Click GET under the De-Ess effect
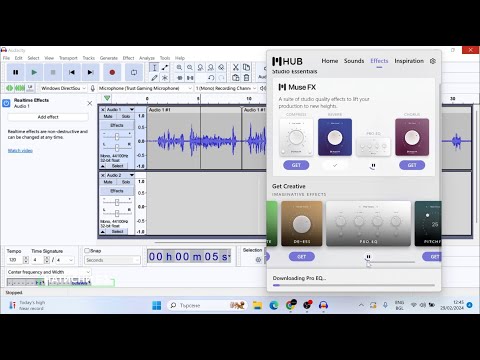The image size is (480, 360). click(302, 256)
